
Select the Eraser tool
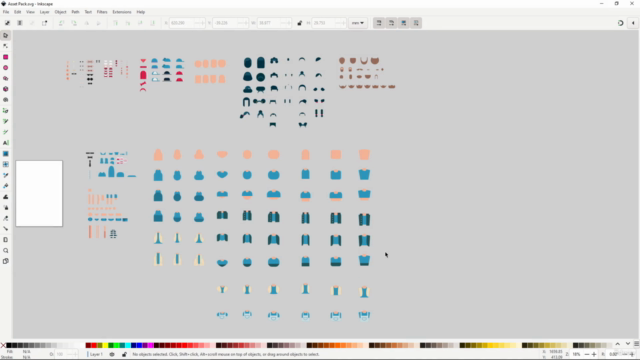click(x=6, y=218)
